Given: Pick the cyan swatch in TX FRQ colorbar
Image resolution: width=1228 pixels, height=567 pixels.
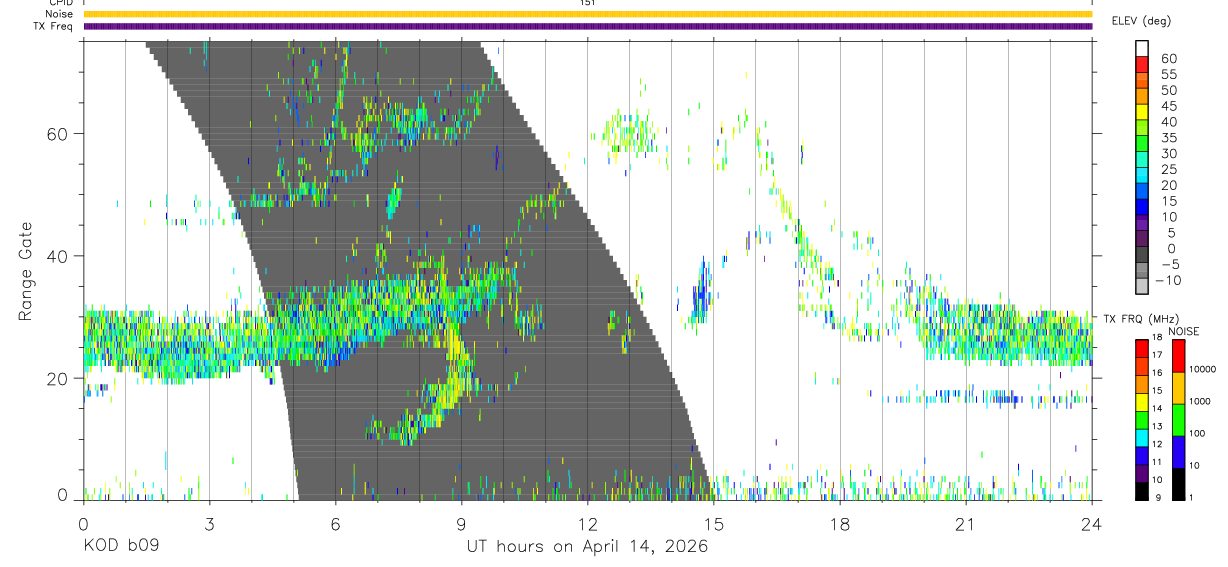Looking at the screenshot, I should pyautogui.click(x=1142, y=436).
